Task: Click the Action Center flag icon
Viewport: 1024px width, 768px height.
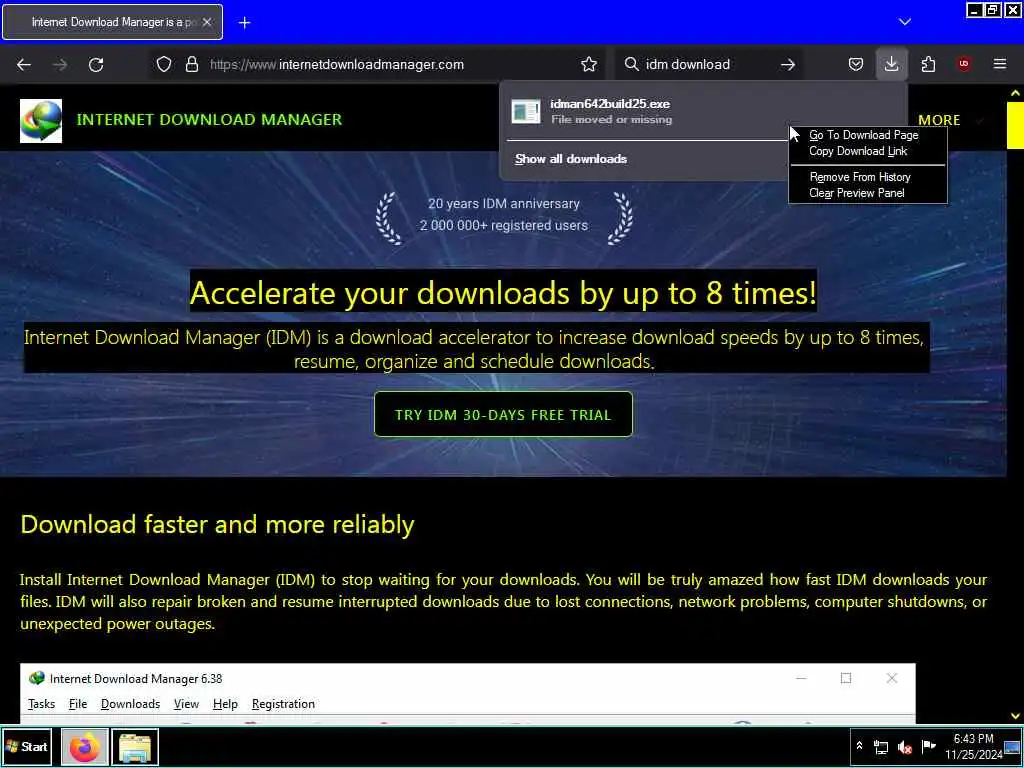Action: click(x=928, y=746)
